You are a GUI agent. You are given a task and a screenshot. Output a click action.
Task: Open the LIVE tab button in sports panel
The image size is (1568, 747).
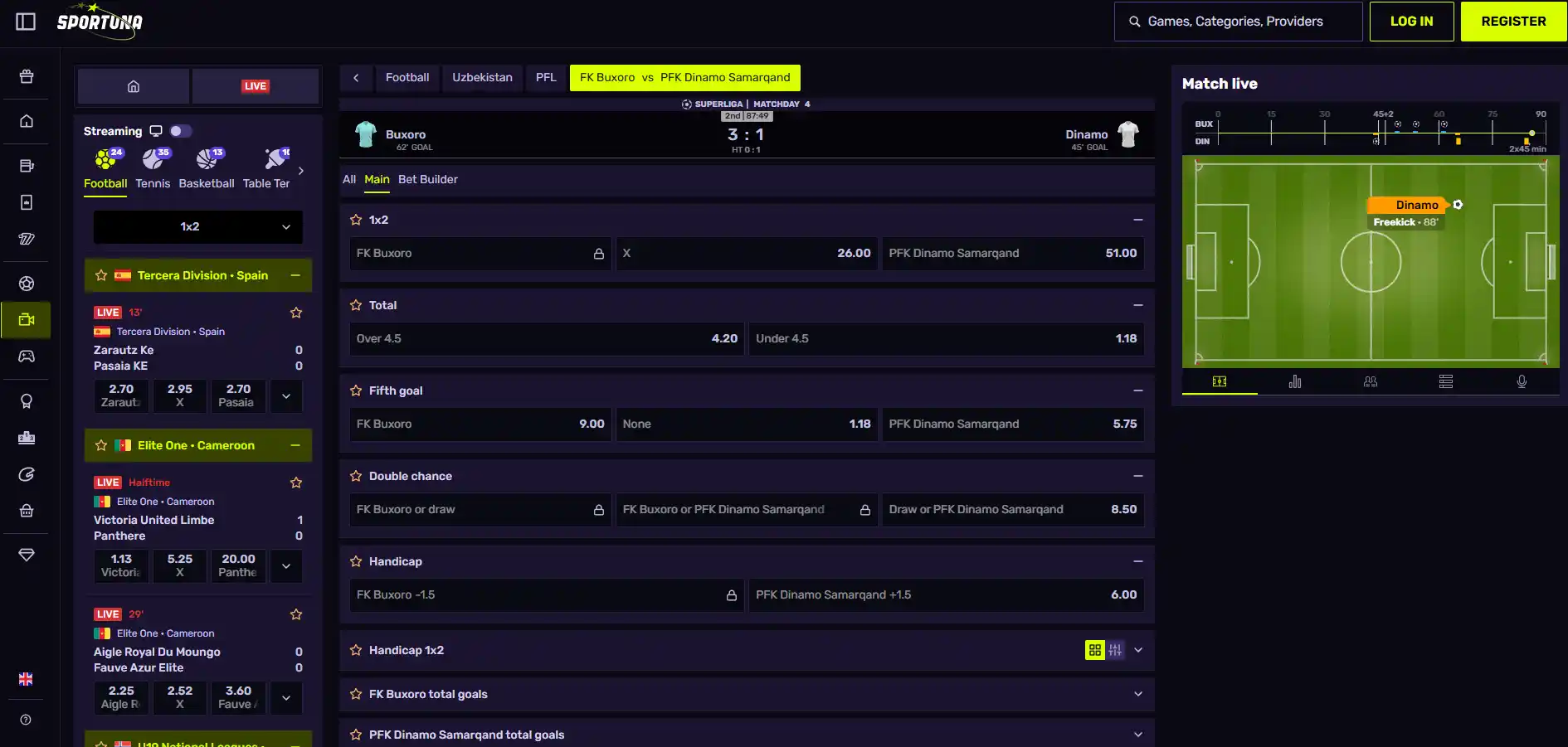pyautogui.click(x=256, y=86)
